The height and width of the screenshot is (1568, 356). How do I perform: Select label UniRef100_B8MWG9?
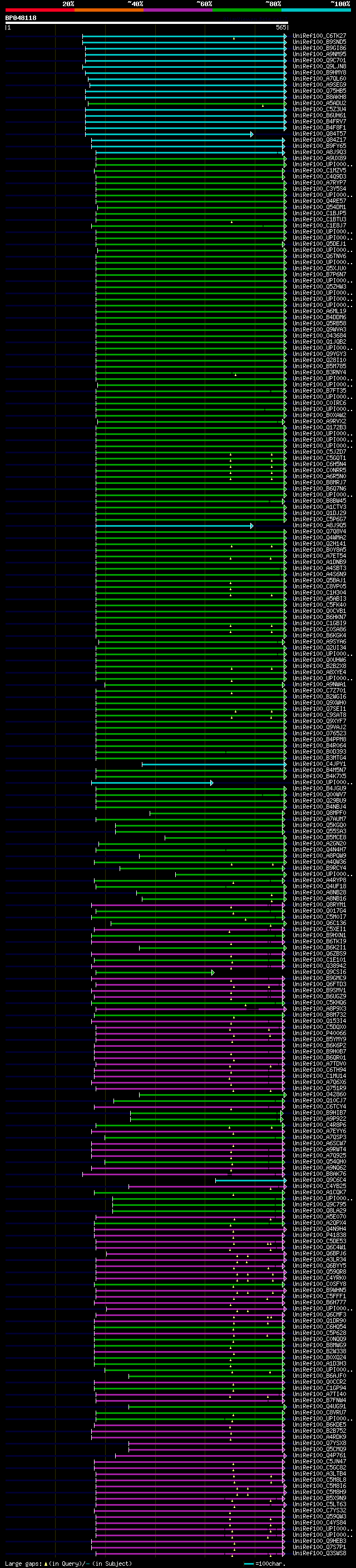319,1344
